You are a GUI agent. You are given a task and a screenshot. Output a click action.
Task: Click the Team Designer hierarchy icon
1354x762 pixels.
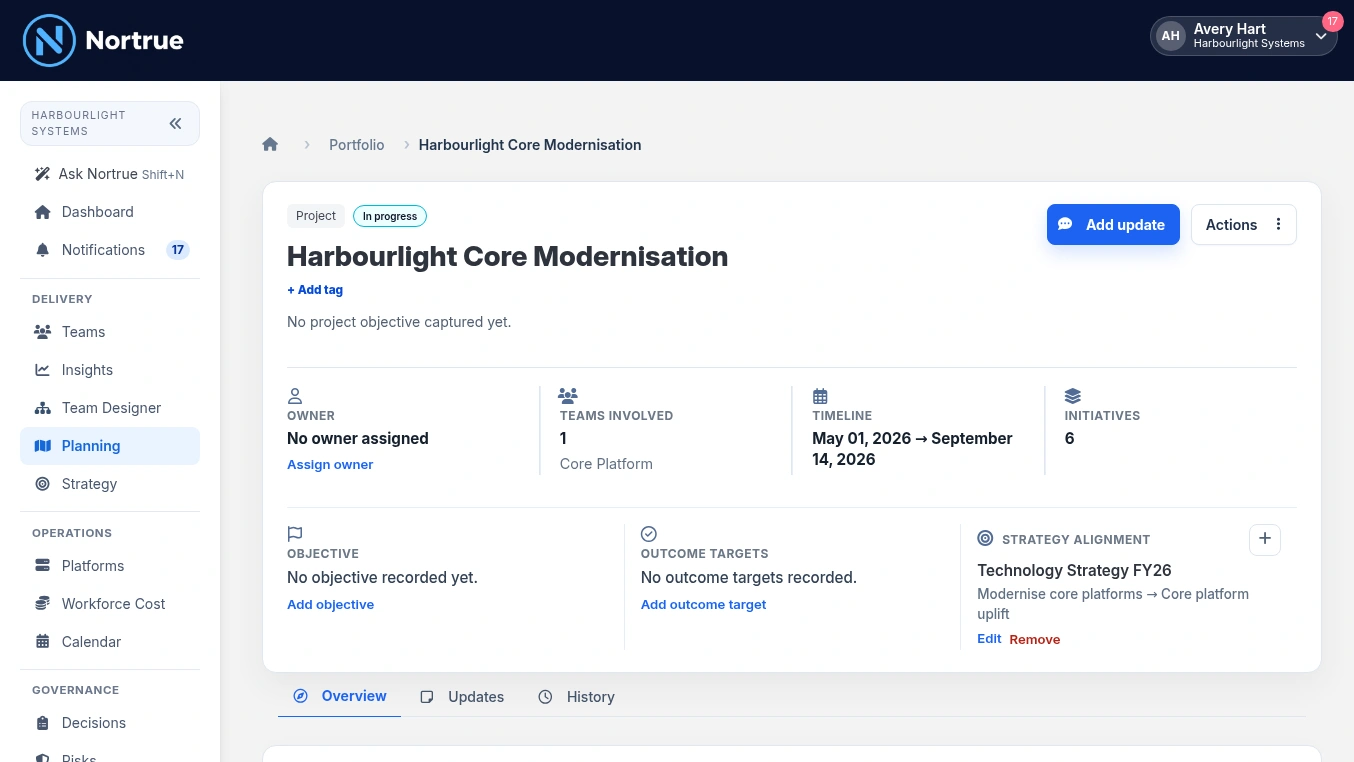click(x=42, y=408)
